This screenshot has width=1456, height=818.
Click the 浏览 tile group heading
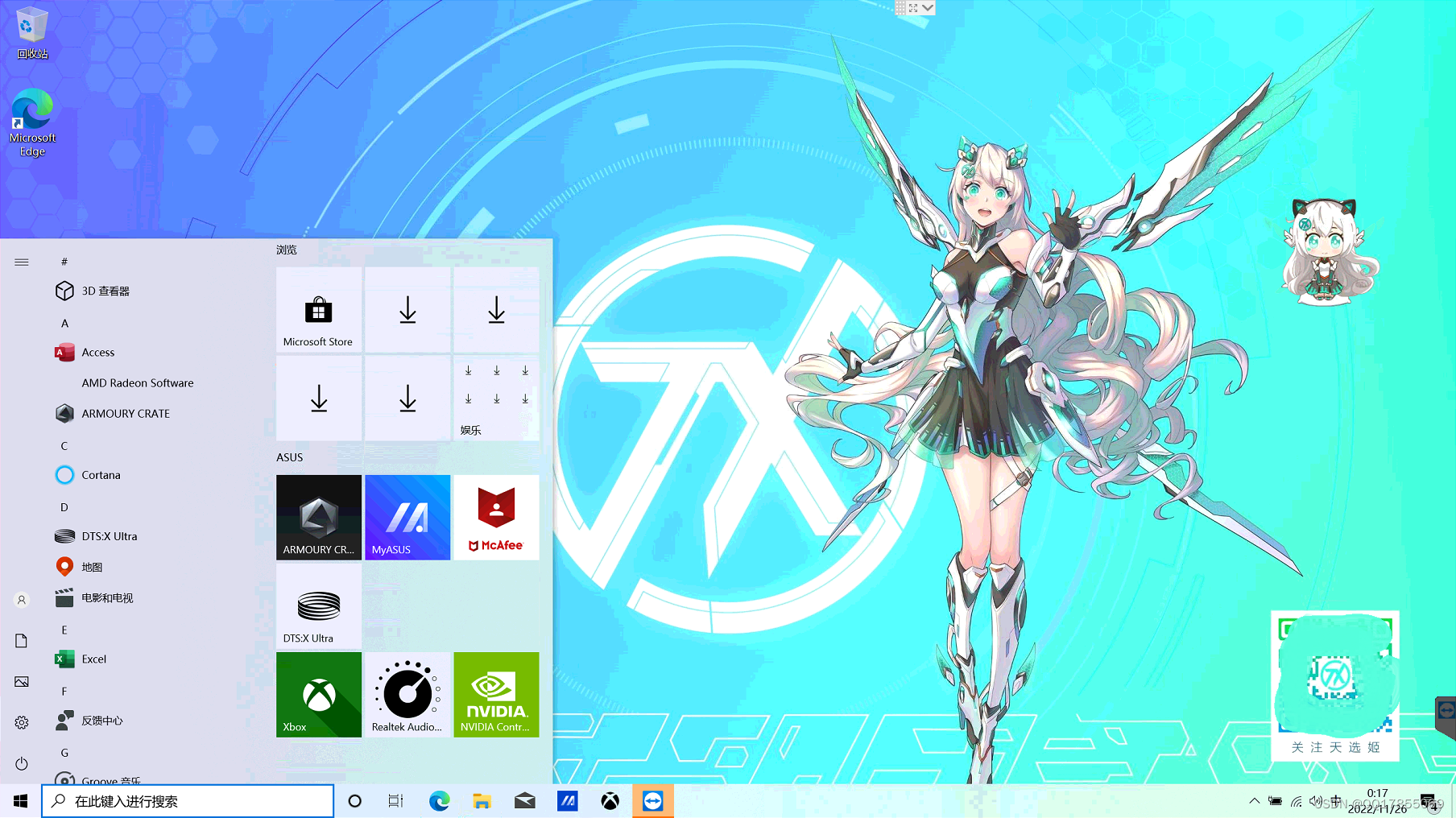(287, 250)
